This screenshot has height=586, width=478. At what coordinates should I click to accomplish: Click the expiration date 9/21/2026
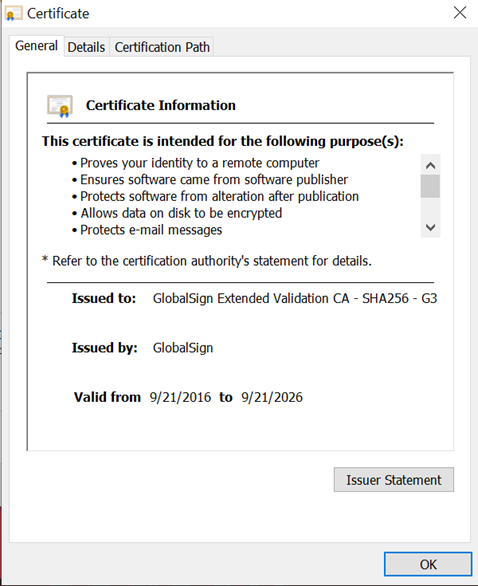pyautogui.click(x=272, y=397)
